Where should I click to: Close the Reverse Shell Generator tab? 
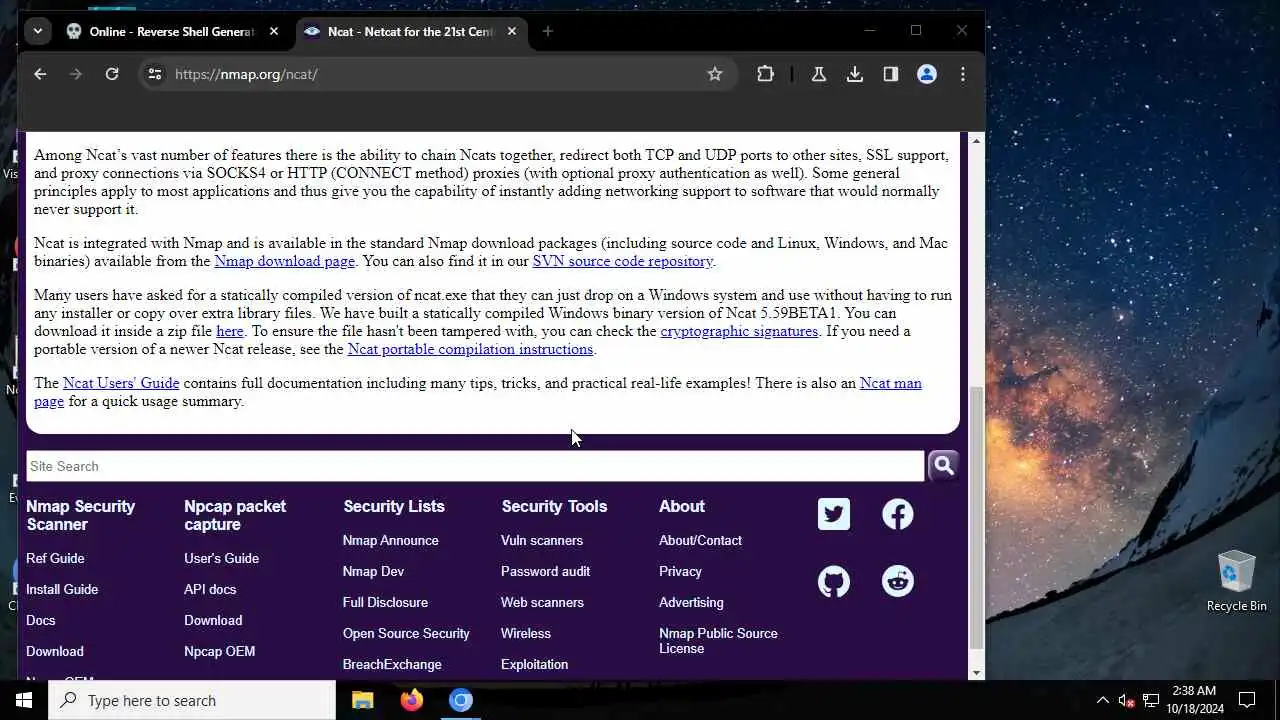point(276,31)
